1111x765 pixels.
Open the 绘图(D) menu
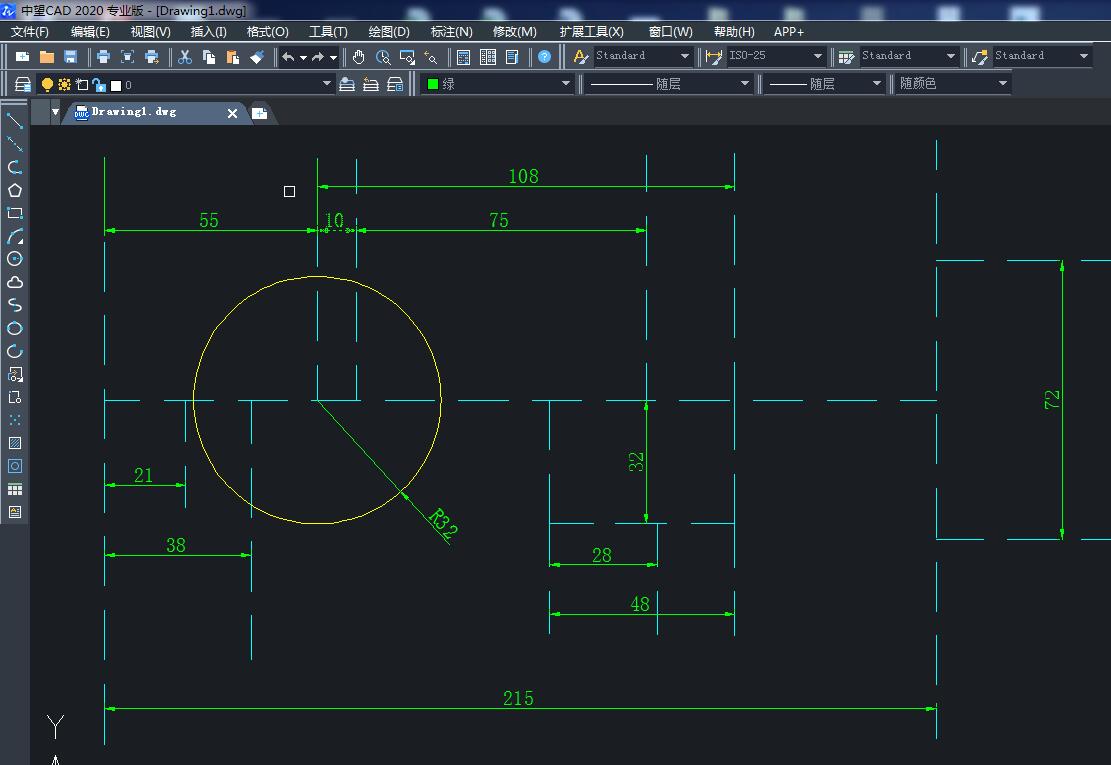[x=389, y=32]
